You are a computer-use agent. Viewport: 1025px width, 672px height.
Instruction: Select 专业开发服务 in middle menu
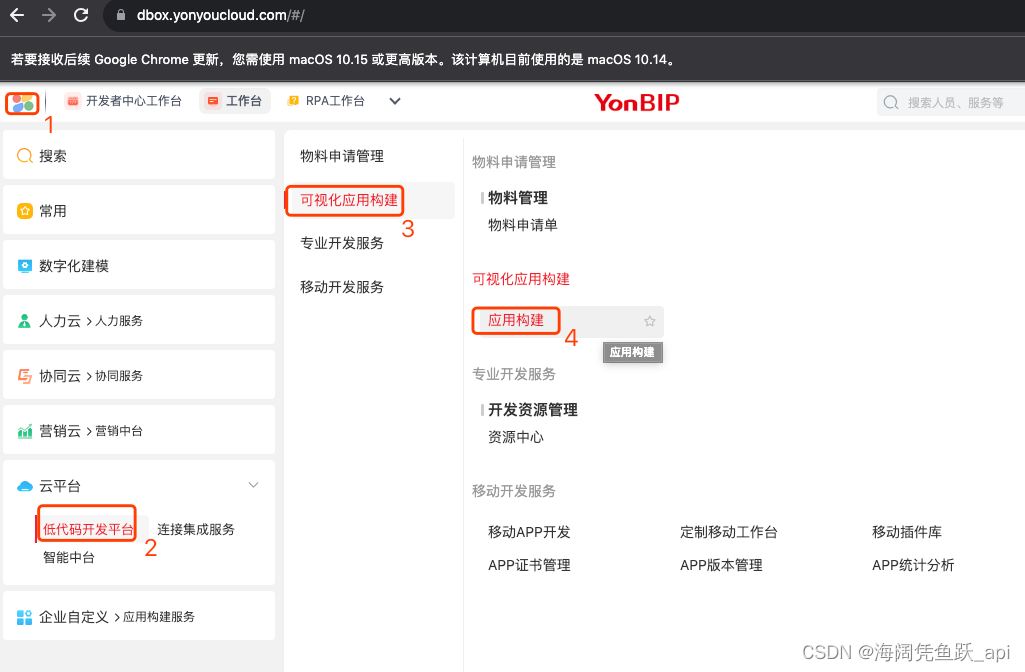point(342,243)
